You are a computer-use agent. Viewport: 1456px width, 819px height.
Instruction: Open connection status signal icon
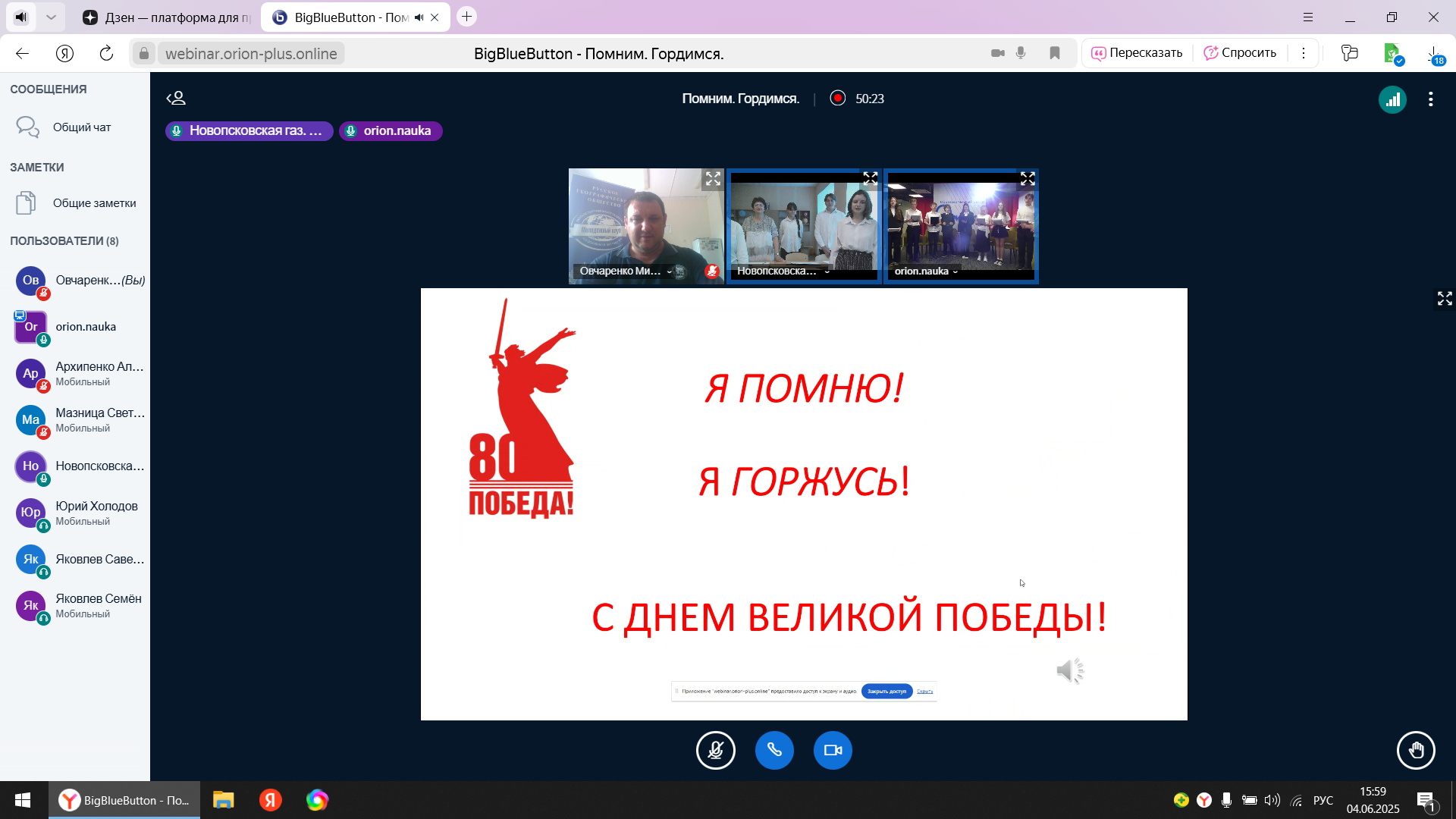(1392, 99)
